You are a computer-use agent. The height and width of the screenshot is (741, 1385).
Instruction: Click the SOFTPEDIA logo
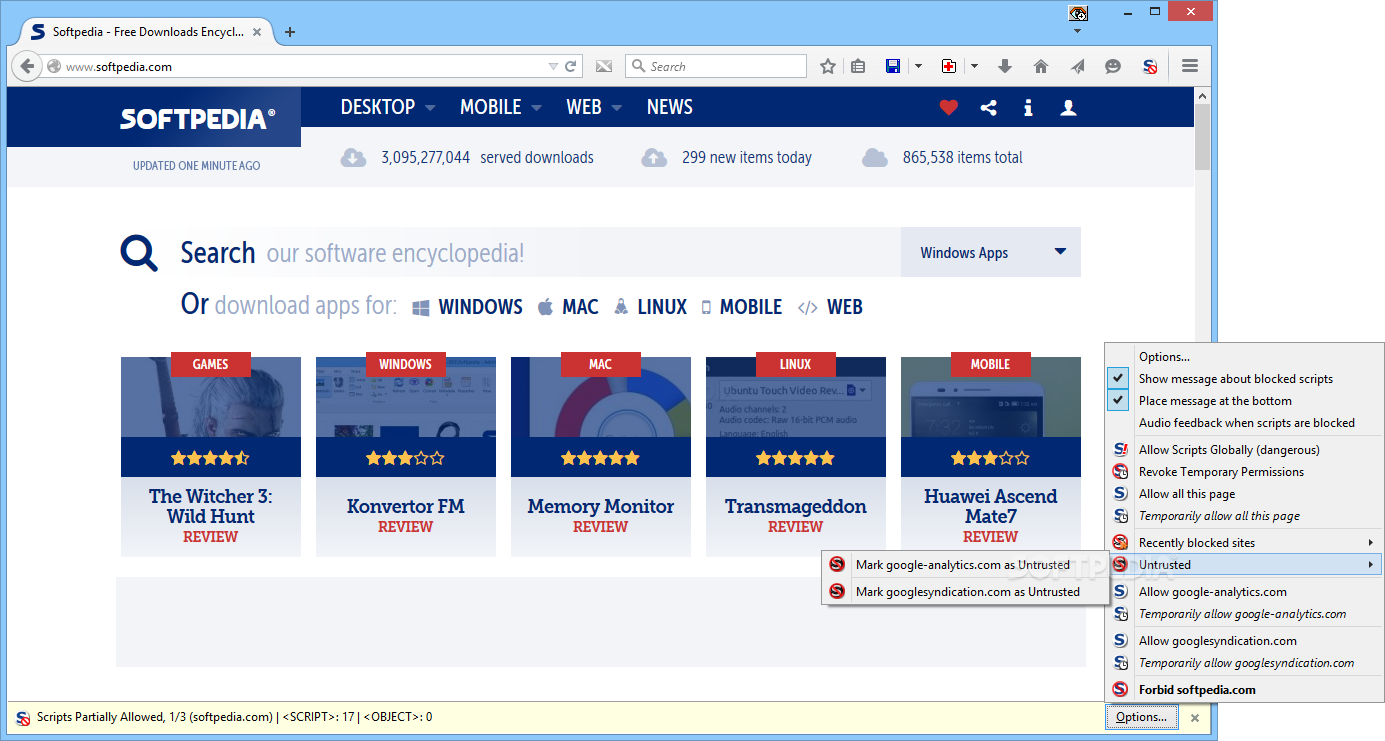pos(198,119)
